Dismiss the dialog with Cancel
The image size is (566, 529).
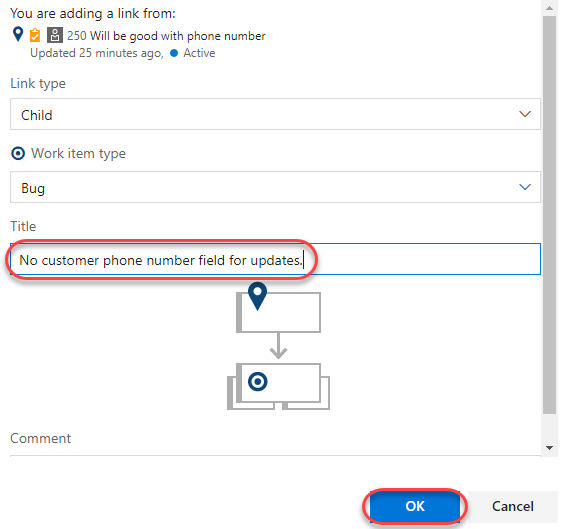tap(513, 506)
